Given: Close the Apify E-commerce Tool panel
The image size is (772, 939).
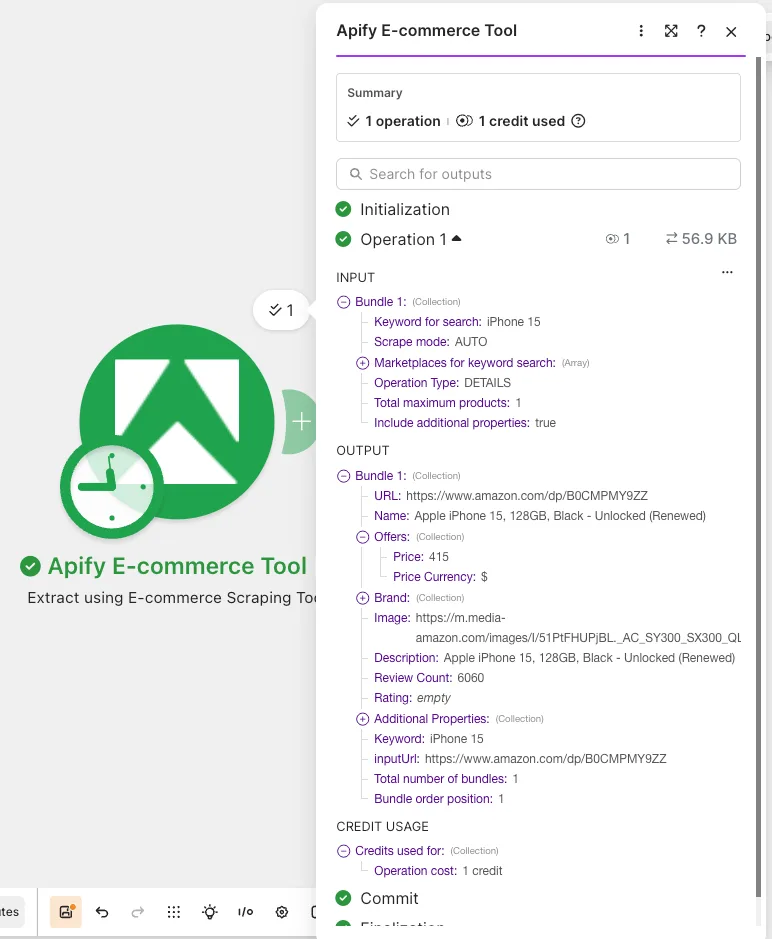Looking at the screenshot, I should tap(731, 32).
